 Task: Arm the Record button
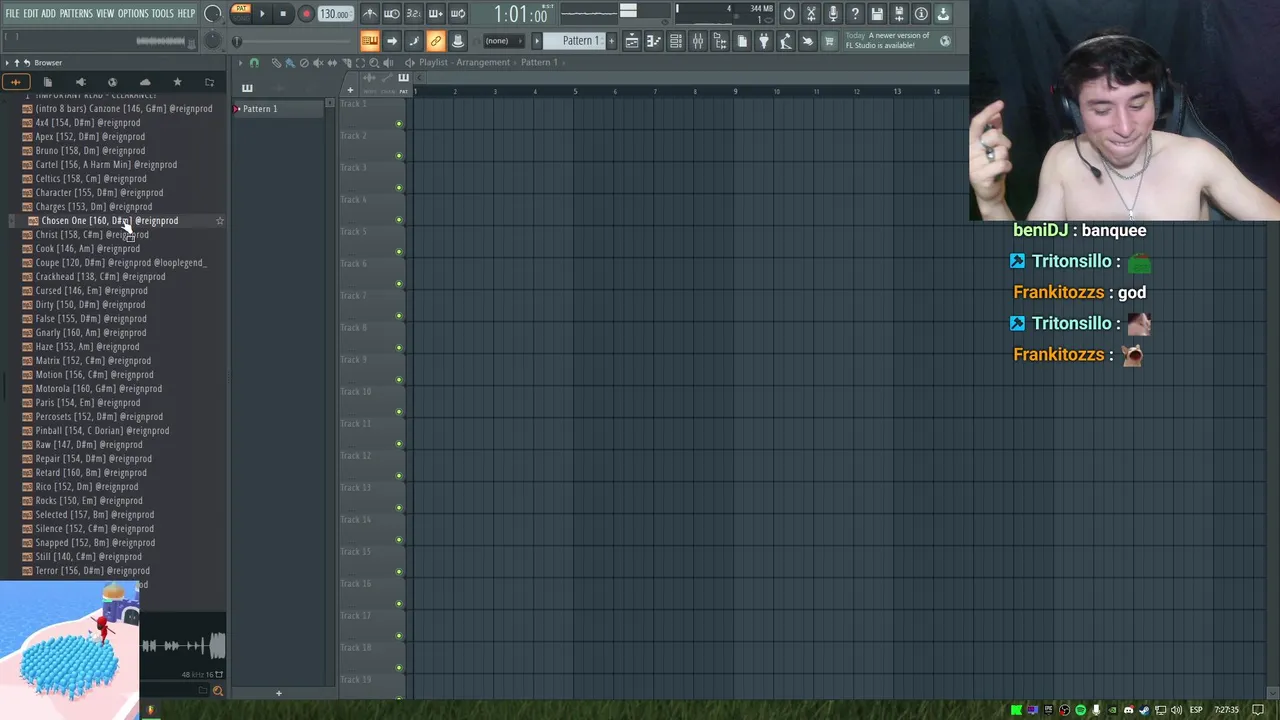click(306, 14)
